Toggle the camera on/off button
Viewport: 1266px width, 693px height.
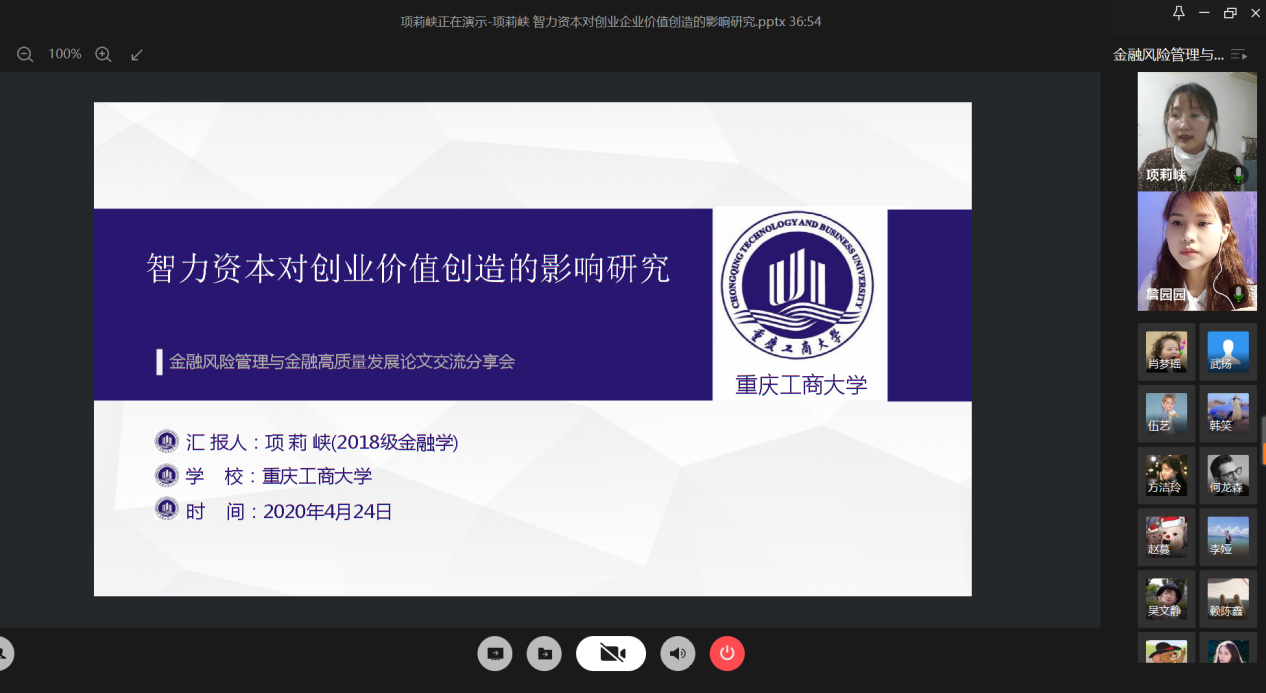coord(611,654)
